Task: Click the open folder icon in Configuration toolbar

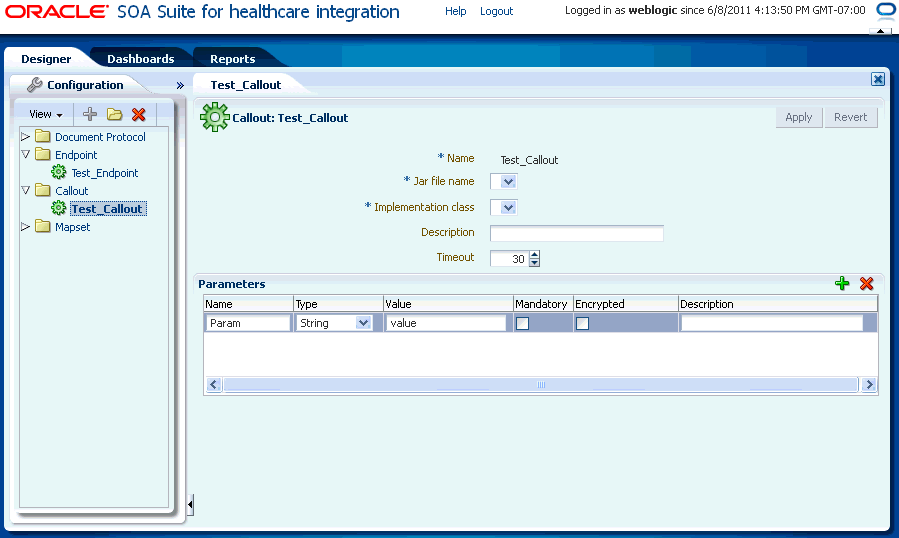Action: pos(114,114)
